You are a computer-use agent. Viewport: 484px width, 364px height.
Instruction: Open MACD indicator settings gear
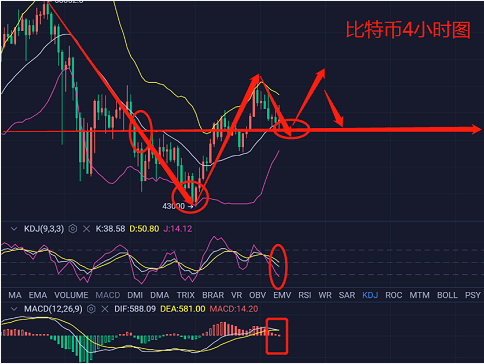(x=91, y=309)
